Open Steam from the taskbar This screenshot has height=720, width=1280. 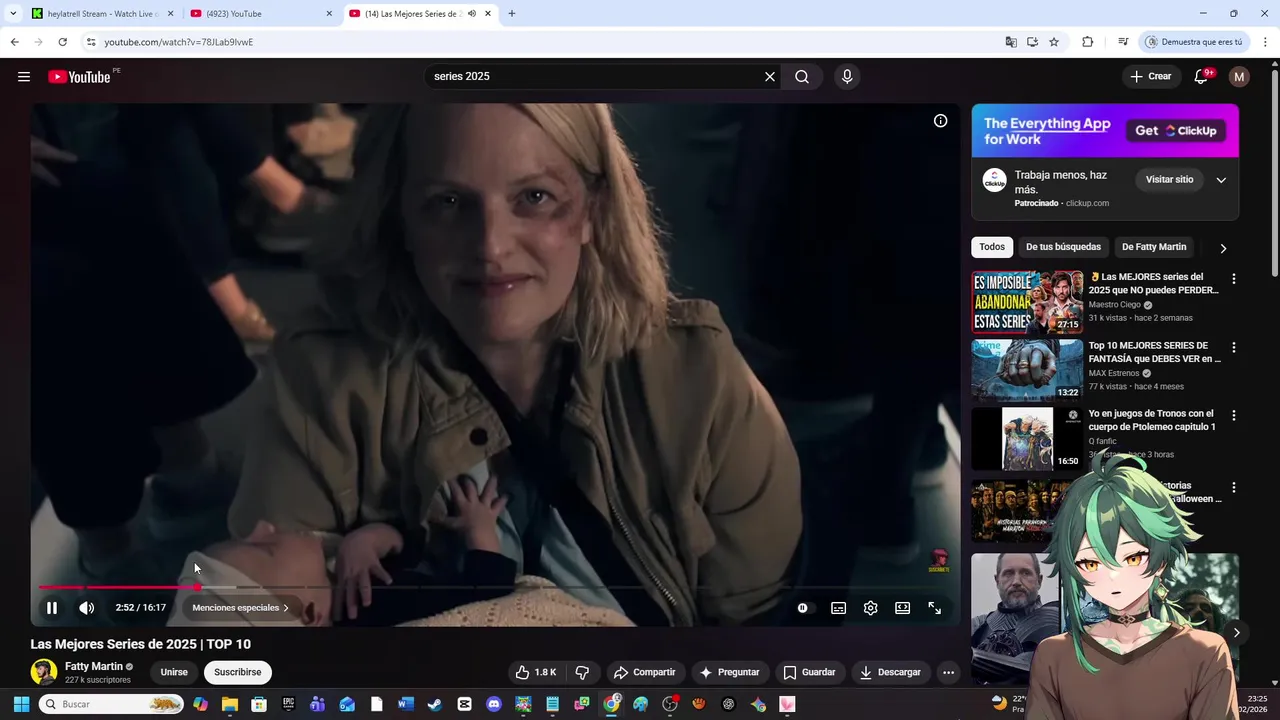coord(435,704)
